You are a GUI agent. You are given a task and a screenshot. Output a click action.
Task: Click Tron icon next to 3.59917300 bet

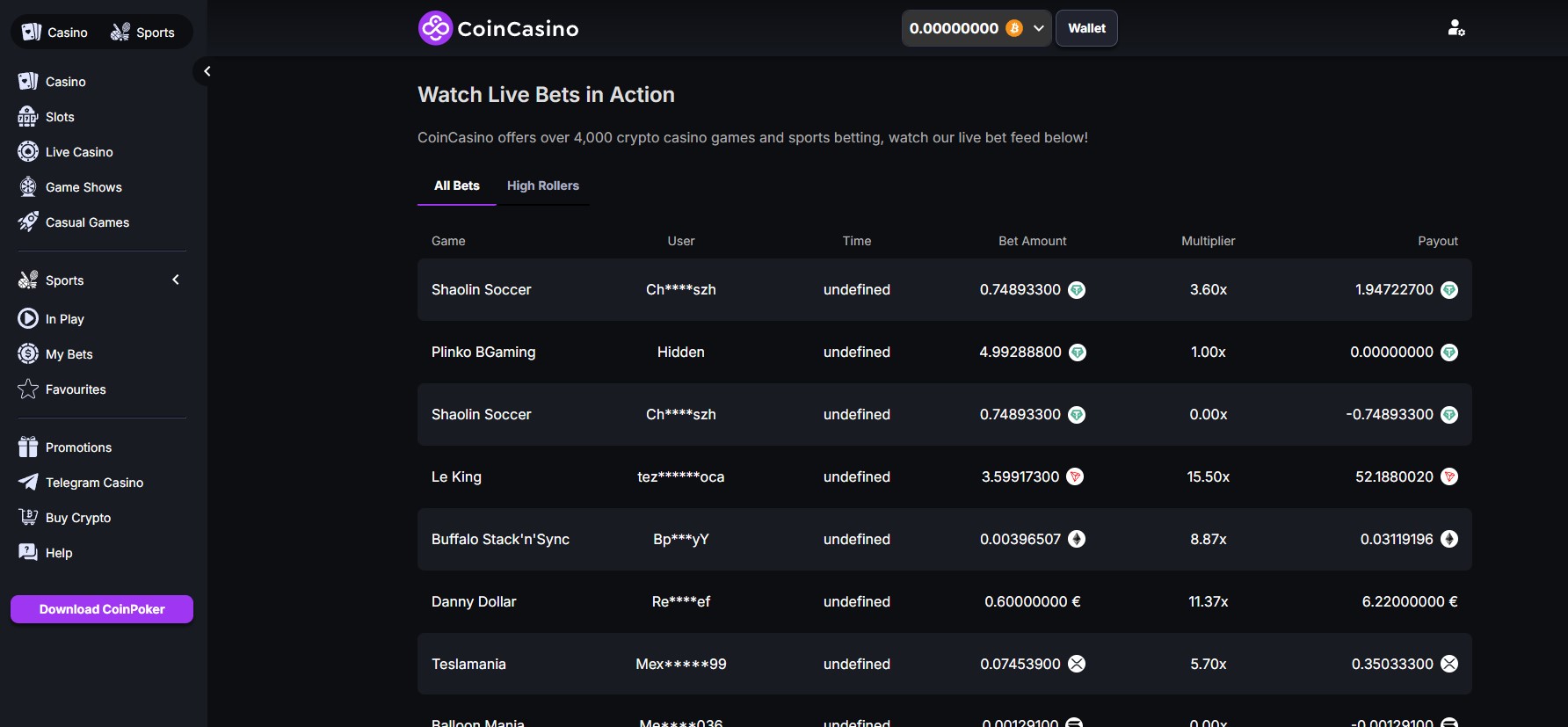click(x=1075, y=476)
